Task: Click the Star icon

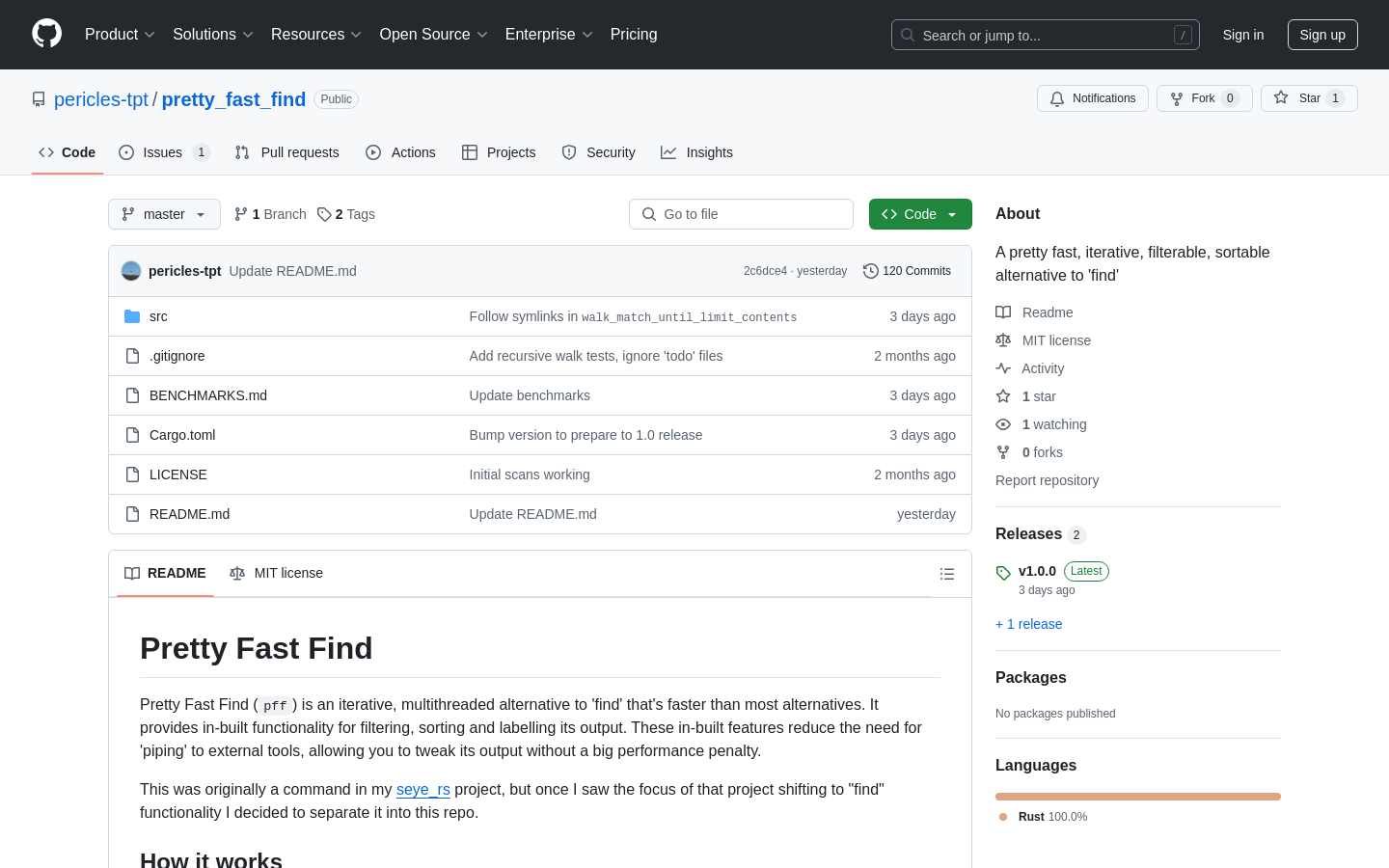Action: (1281, 97)
